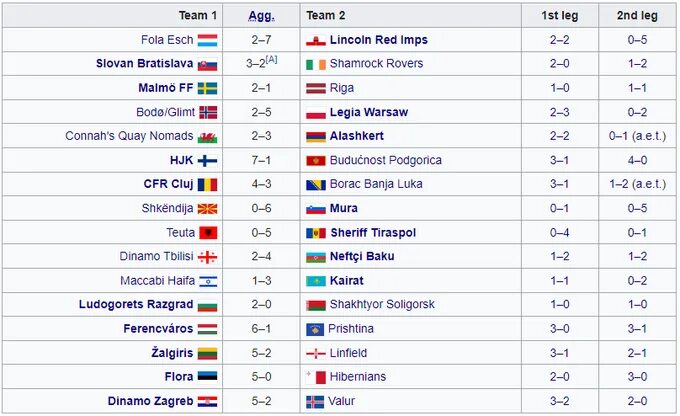Image resolution: width=680 pixels, height=416 pixels.
Task: Click the Kazakhstan flag beside Kairat
Action: tap(315, 281)
